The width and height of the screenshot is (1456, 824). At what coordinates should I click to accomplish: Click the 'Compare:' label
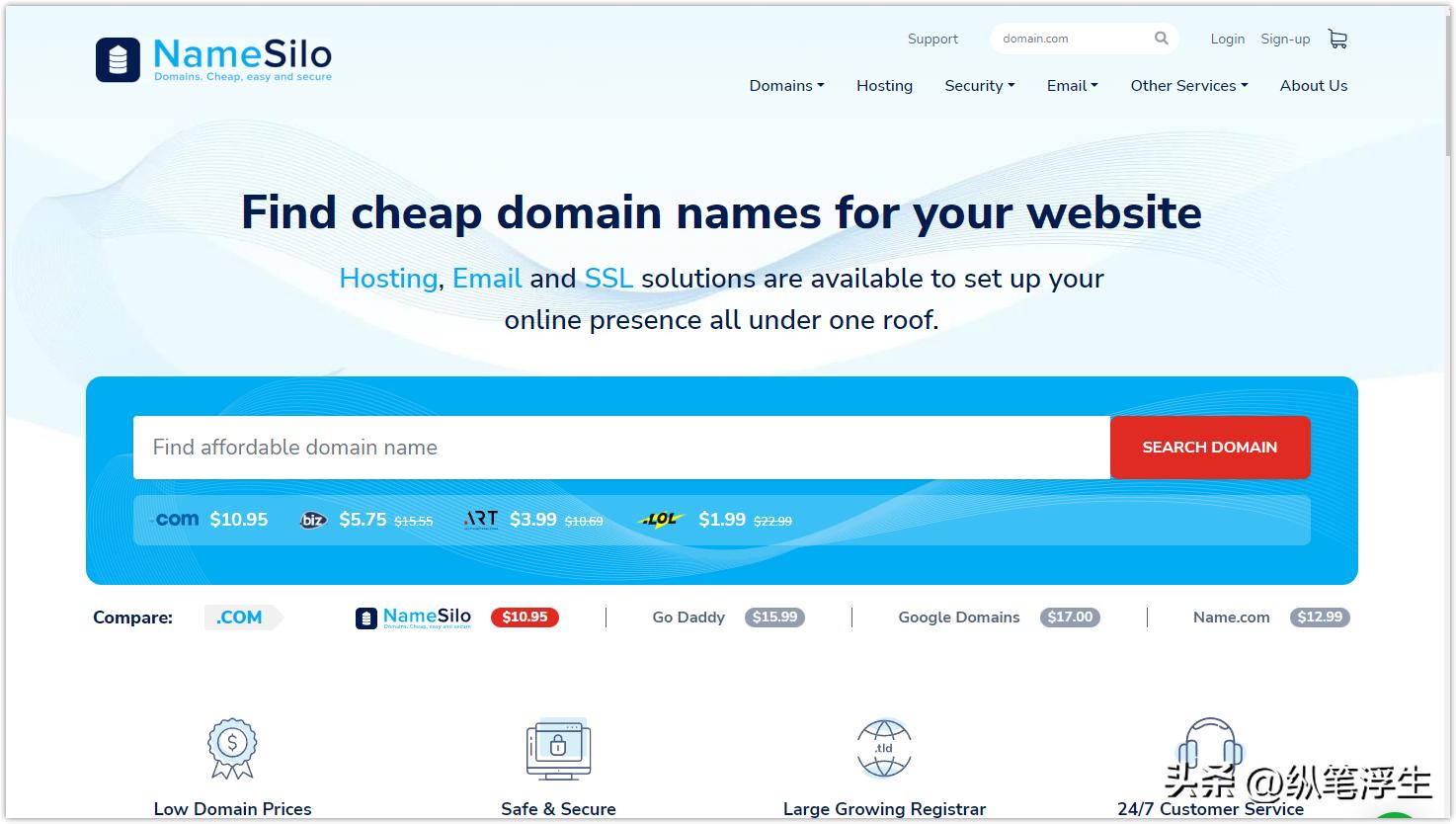[x=132, y=618]
